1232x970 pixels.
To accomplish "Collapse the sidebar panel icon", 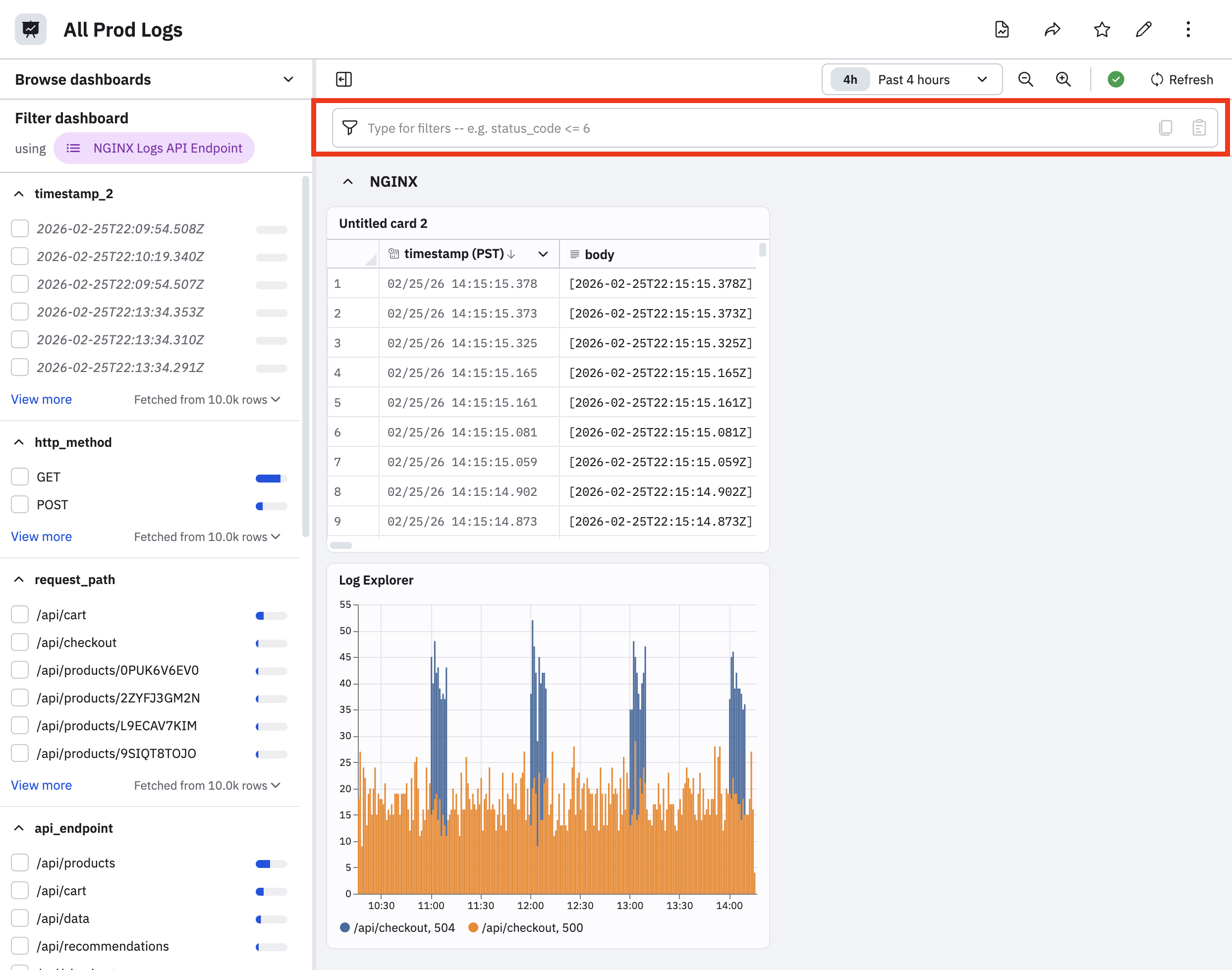I will click(343, 79).
